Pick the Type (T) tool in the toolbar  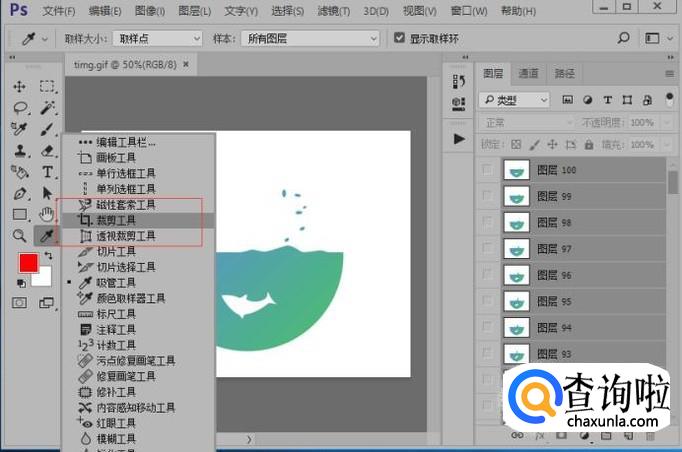47,172
